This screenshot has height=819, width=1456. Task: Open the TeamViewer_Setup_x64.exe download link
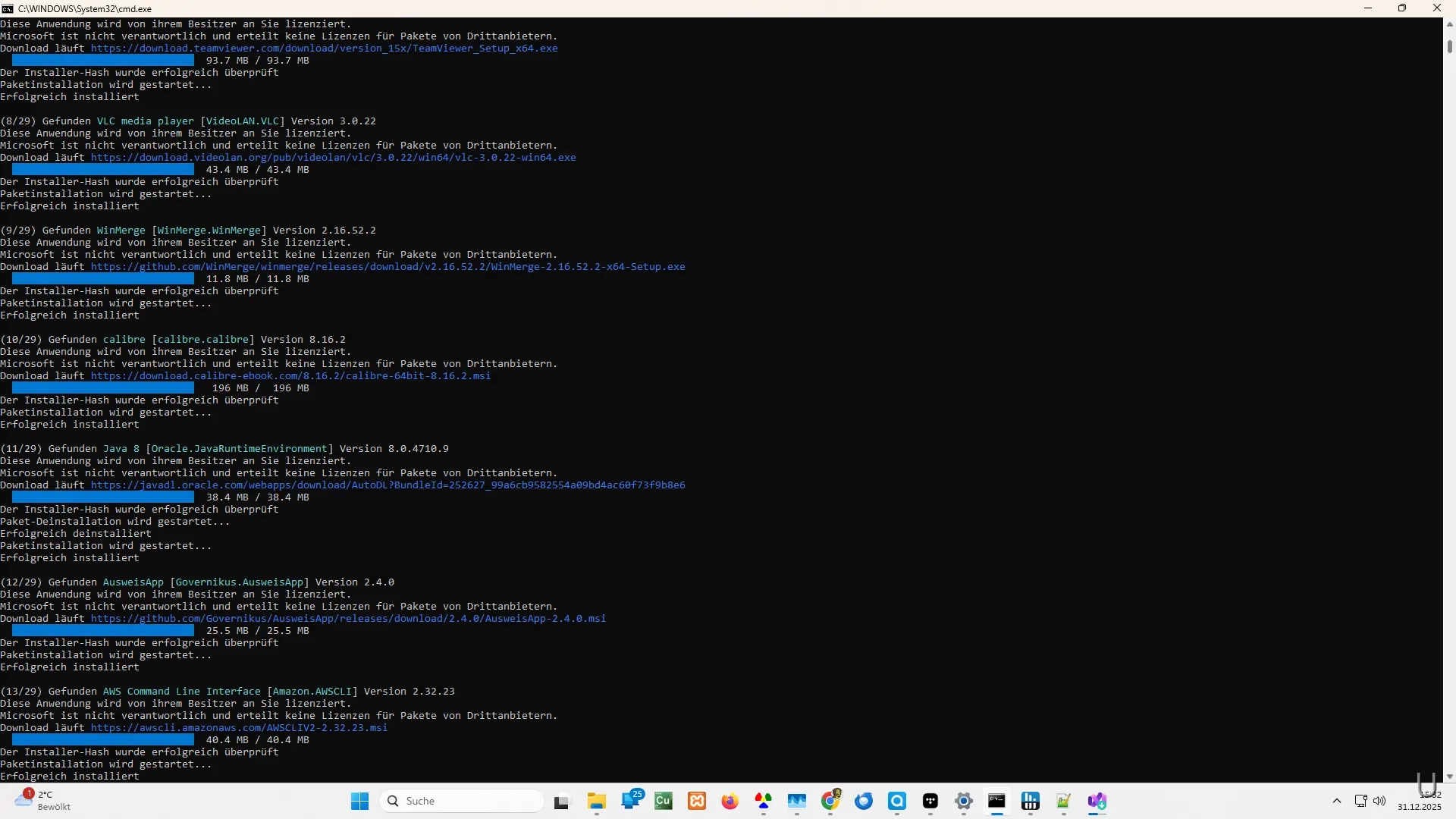coord(324,49)
